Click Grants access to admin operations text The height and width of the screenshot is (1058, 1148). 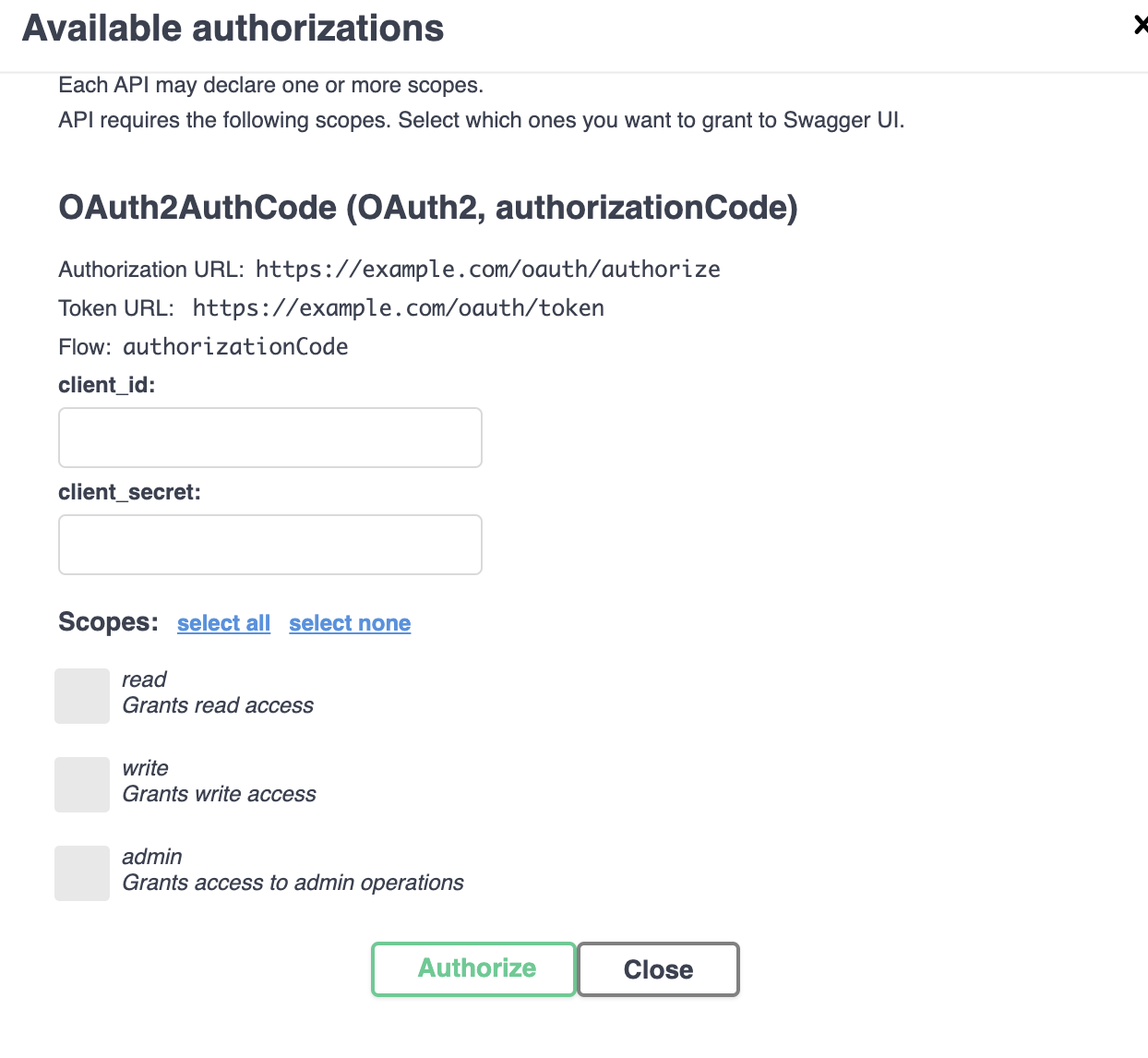[293, 883]
